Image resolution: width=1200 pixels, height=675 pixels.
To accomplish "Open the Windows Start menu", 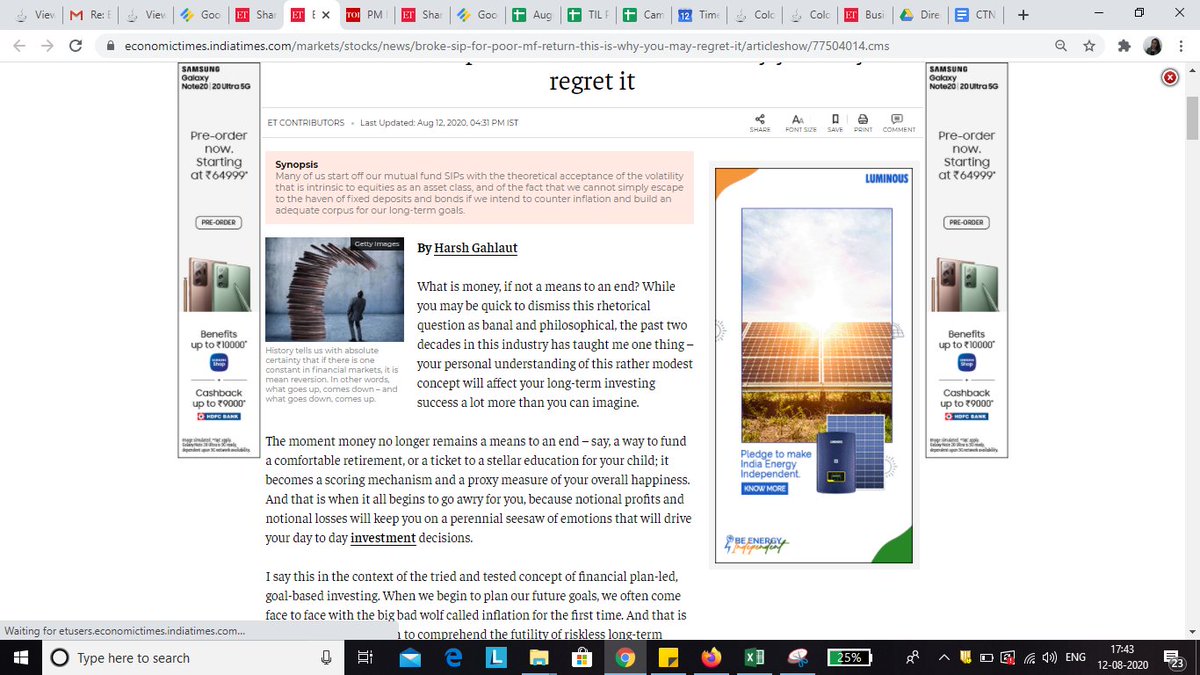I will point(20,657).
